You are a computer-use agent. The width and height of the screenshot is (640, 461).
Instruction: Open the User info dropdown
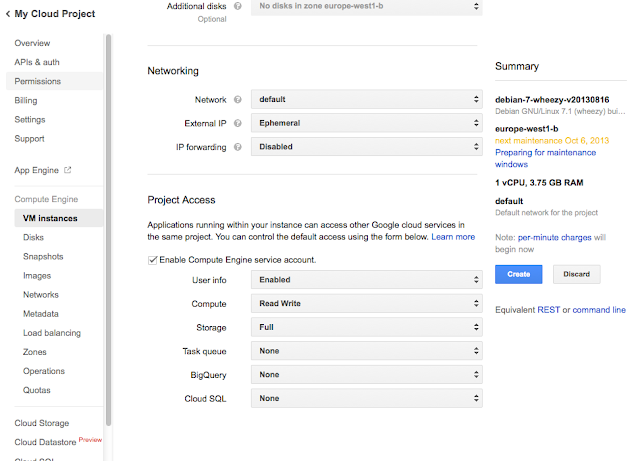367,280
